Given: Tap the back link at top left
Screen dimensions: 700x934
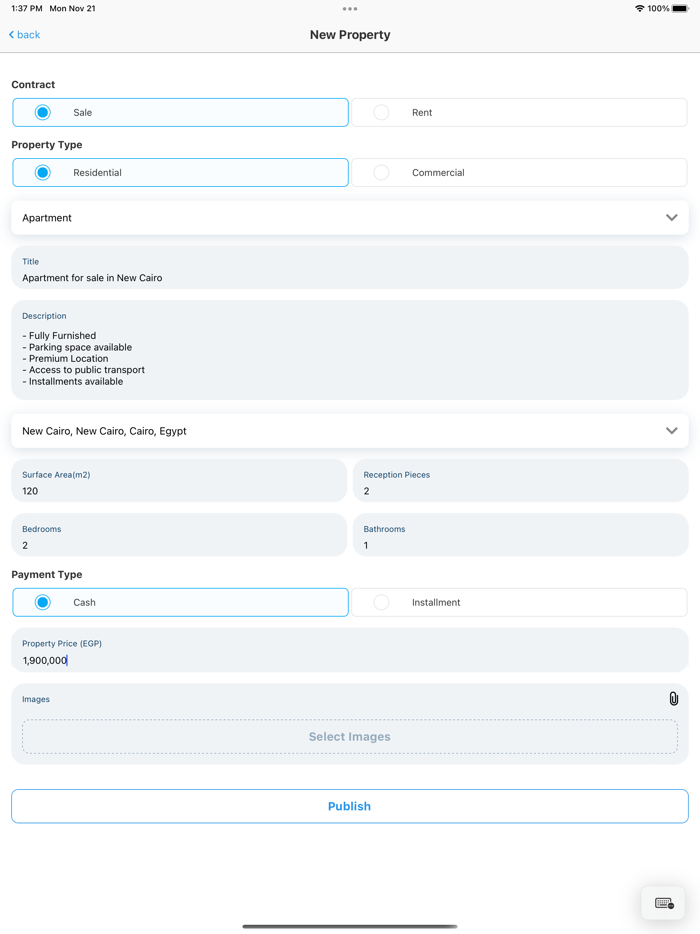Looking at the screenshot, I should [23, 34].
